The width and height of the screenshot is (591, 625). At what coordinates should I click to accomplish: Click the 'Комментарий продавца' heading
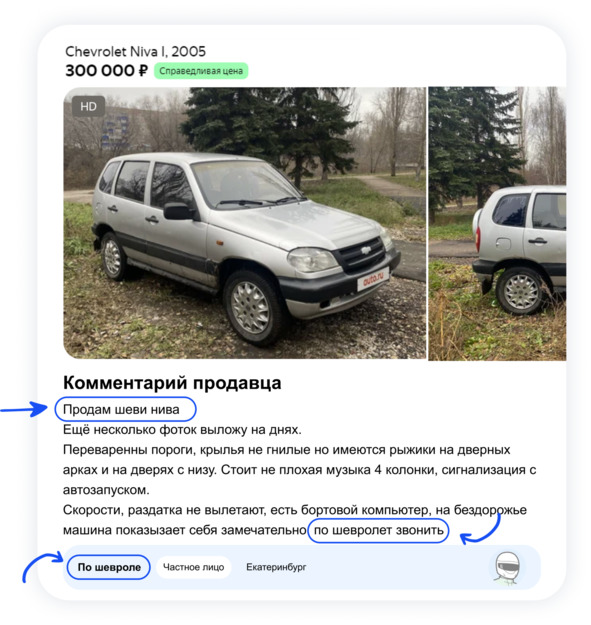[172, 383]
